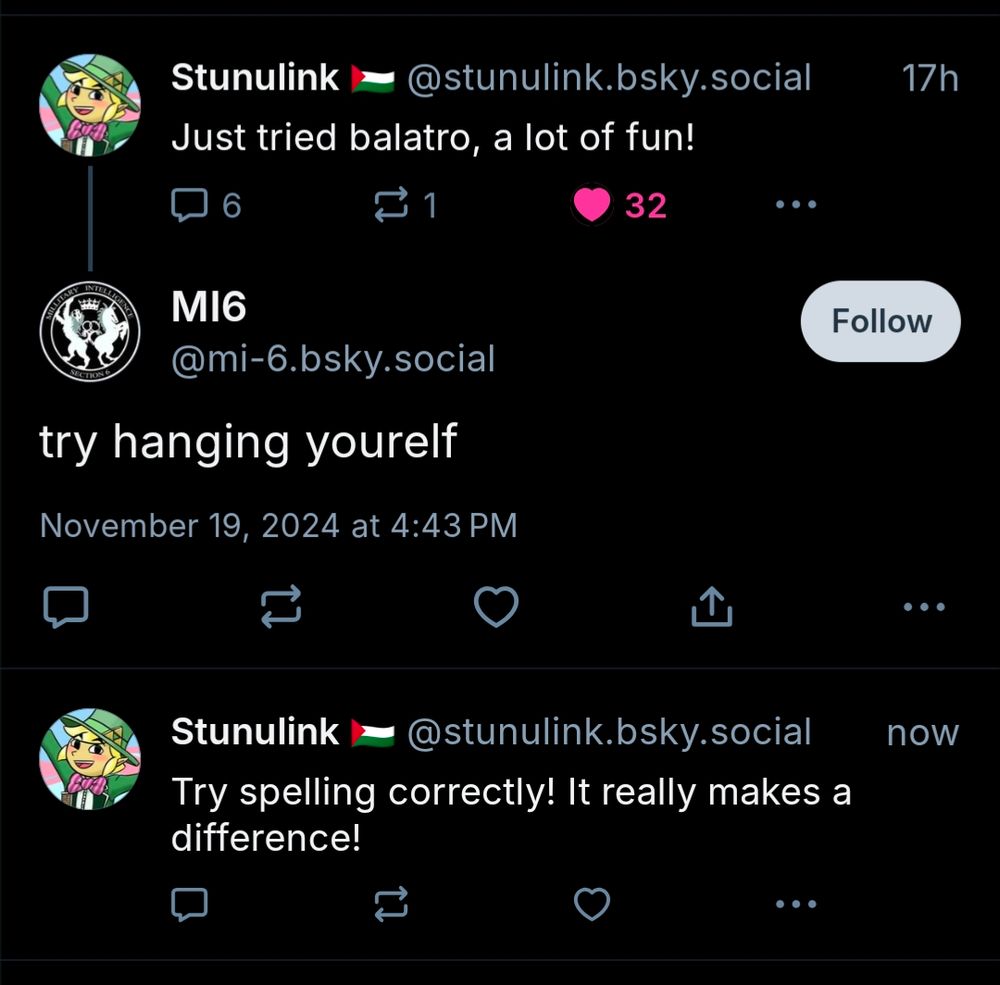
Task: Repost the MI6 post
Action: 281,606
